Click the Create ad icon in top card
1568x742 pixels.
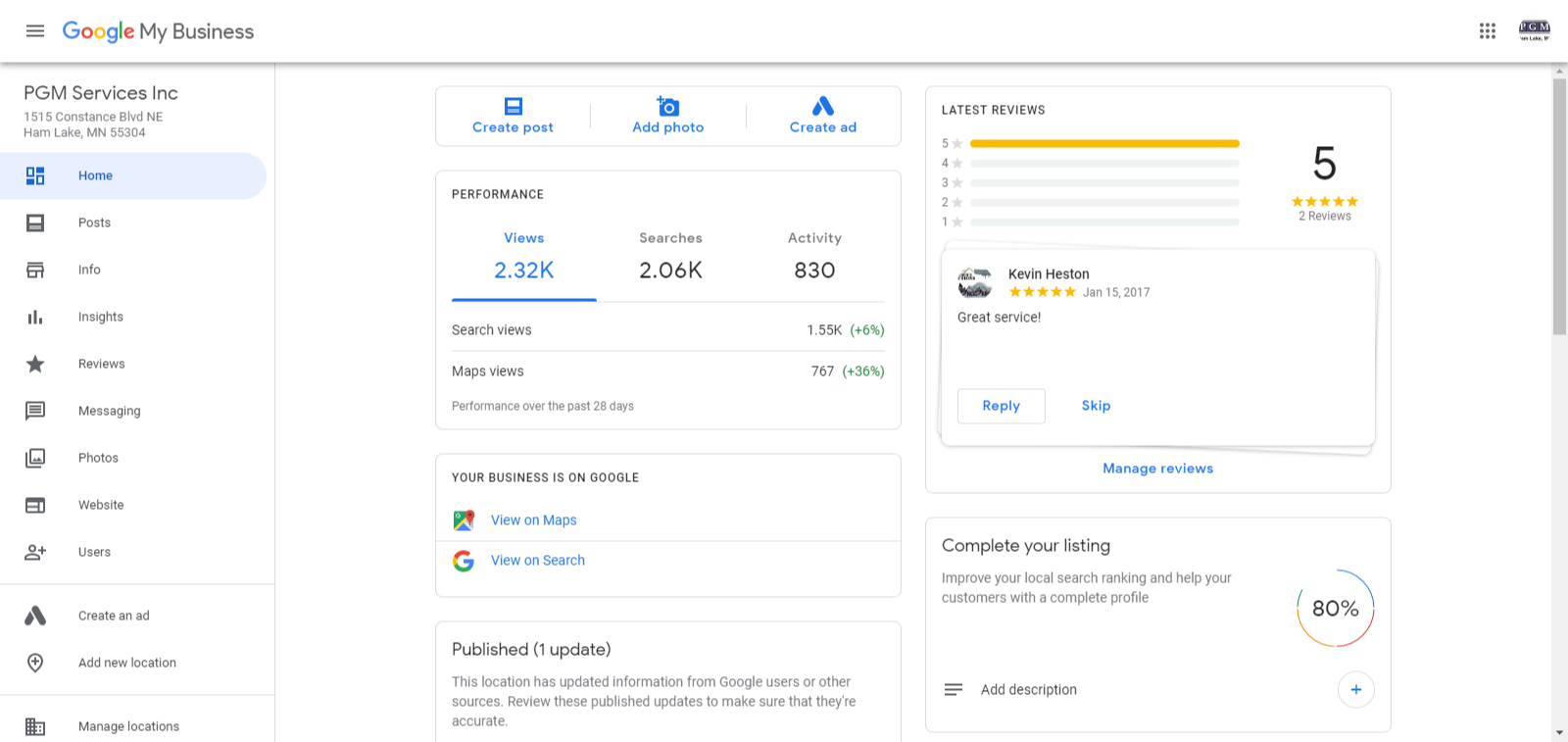[x=823, y=106]
